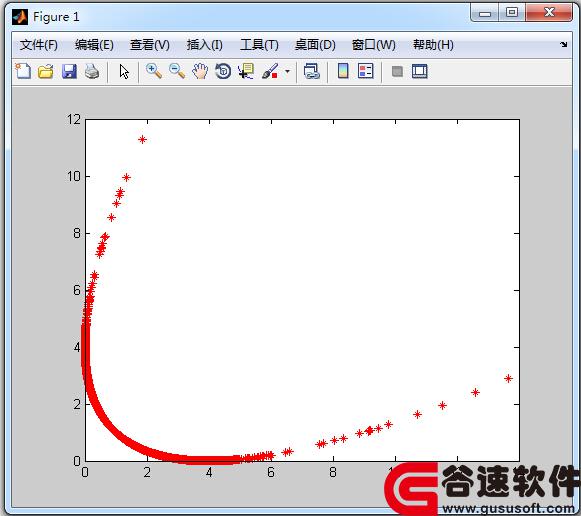Click the MATLAB logo in title bar
This screenshot has width=581, height=516.
tap(20, 17)
